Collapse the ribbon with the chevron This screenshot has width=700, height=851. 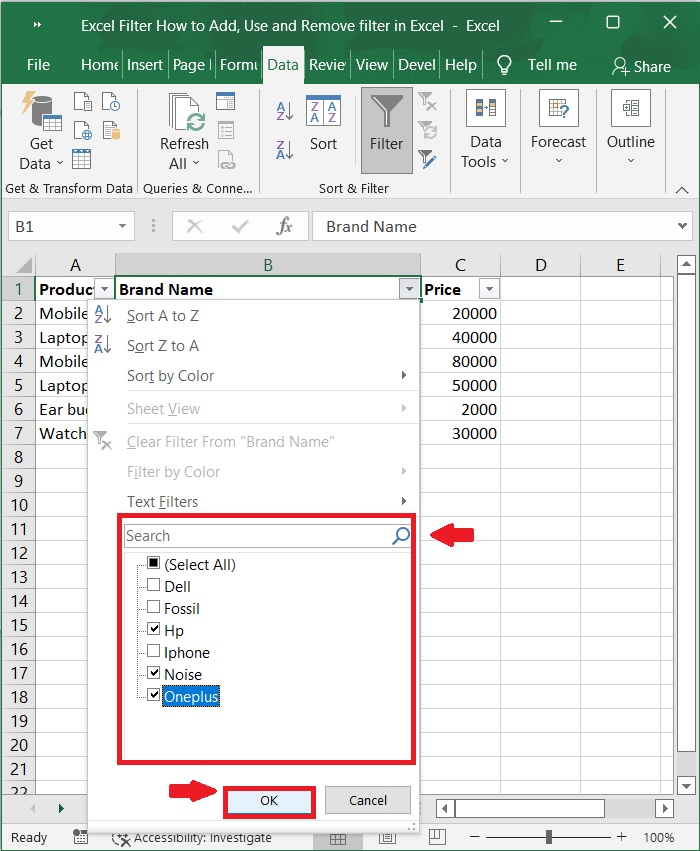tap(682, 190)
